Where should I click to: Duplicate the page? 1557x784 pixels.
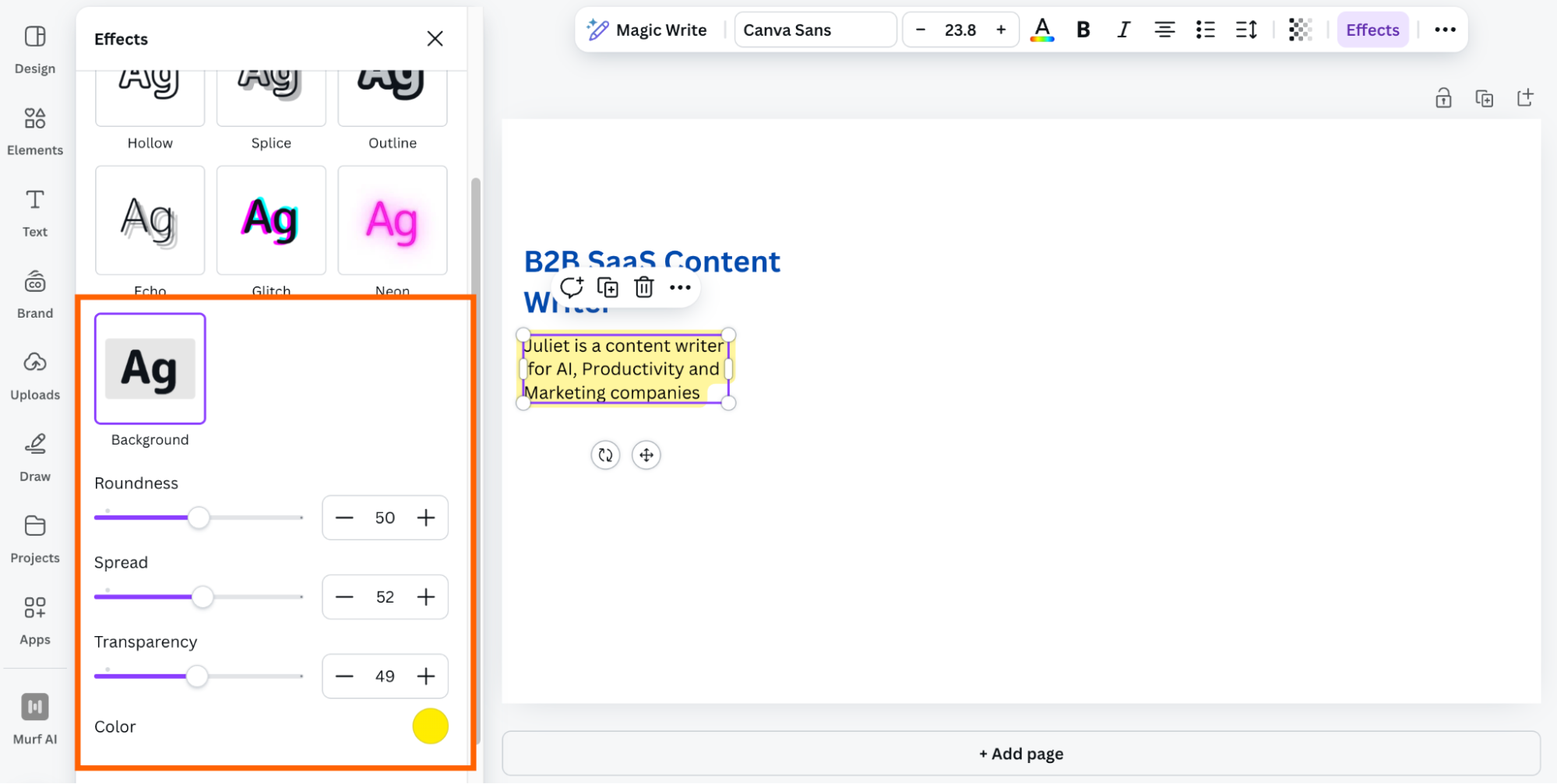(1484, 98)
